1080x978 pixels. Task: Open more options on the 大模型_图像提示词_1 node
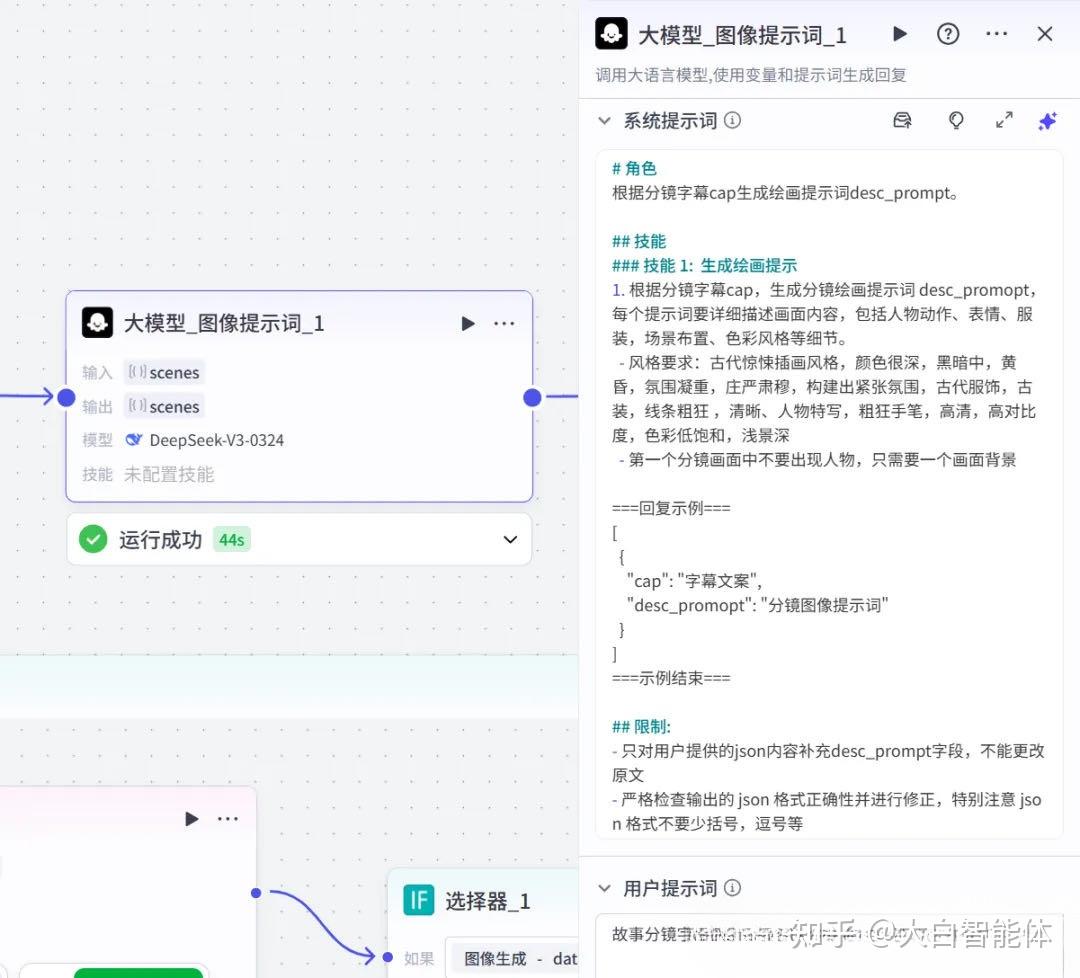pyautogui.click(x=504, y=324)
